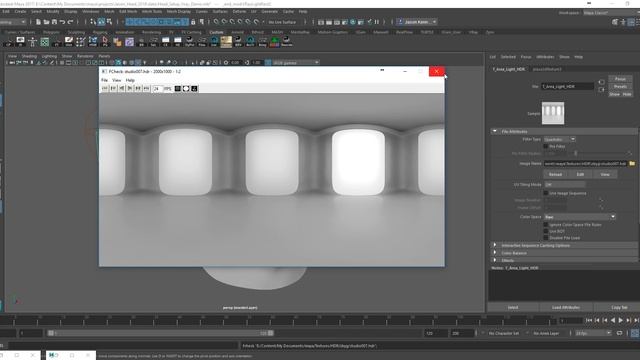Image resolution: width=640 pixels, height=360 pixels.
Task: Switch to T_Area_Light_HDR attribute tab
Action: click(x=509, y=69)
